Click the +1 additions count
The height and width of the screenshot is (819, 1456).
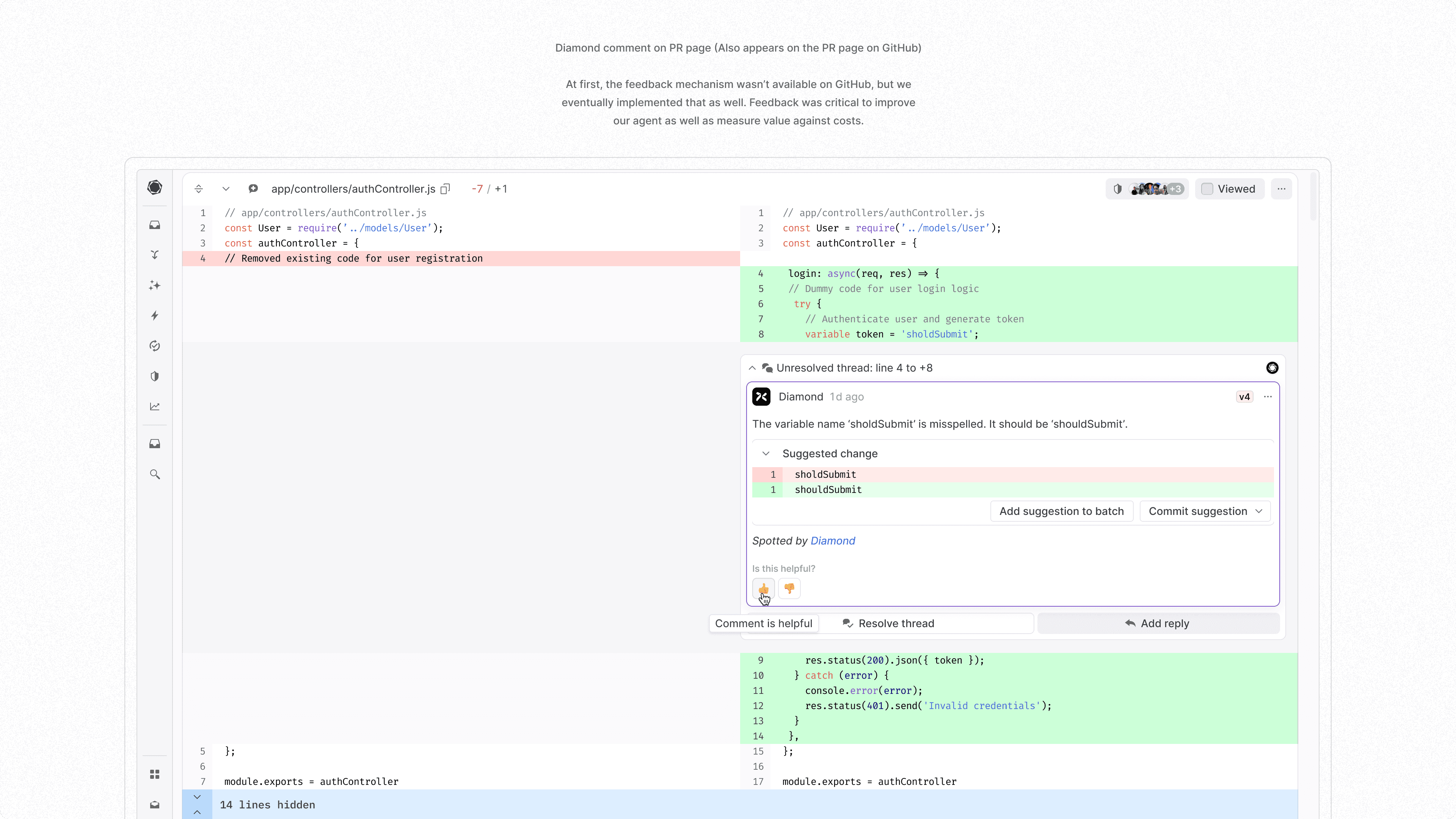(x=501, y=189)
